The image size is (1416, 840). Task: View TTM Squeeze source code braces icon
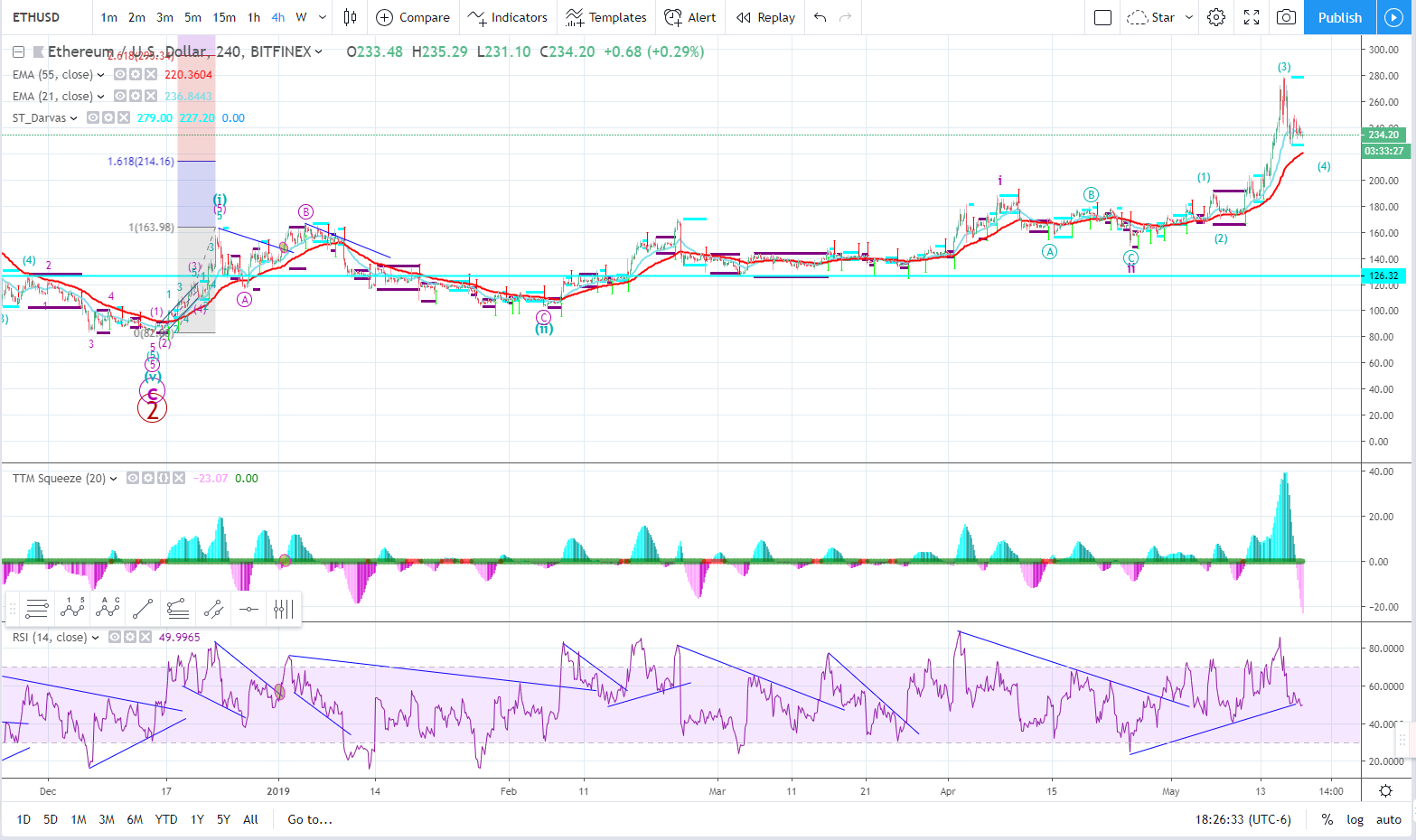tap(164, 478)
